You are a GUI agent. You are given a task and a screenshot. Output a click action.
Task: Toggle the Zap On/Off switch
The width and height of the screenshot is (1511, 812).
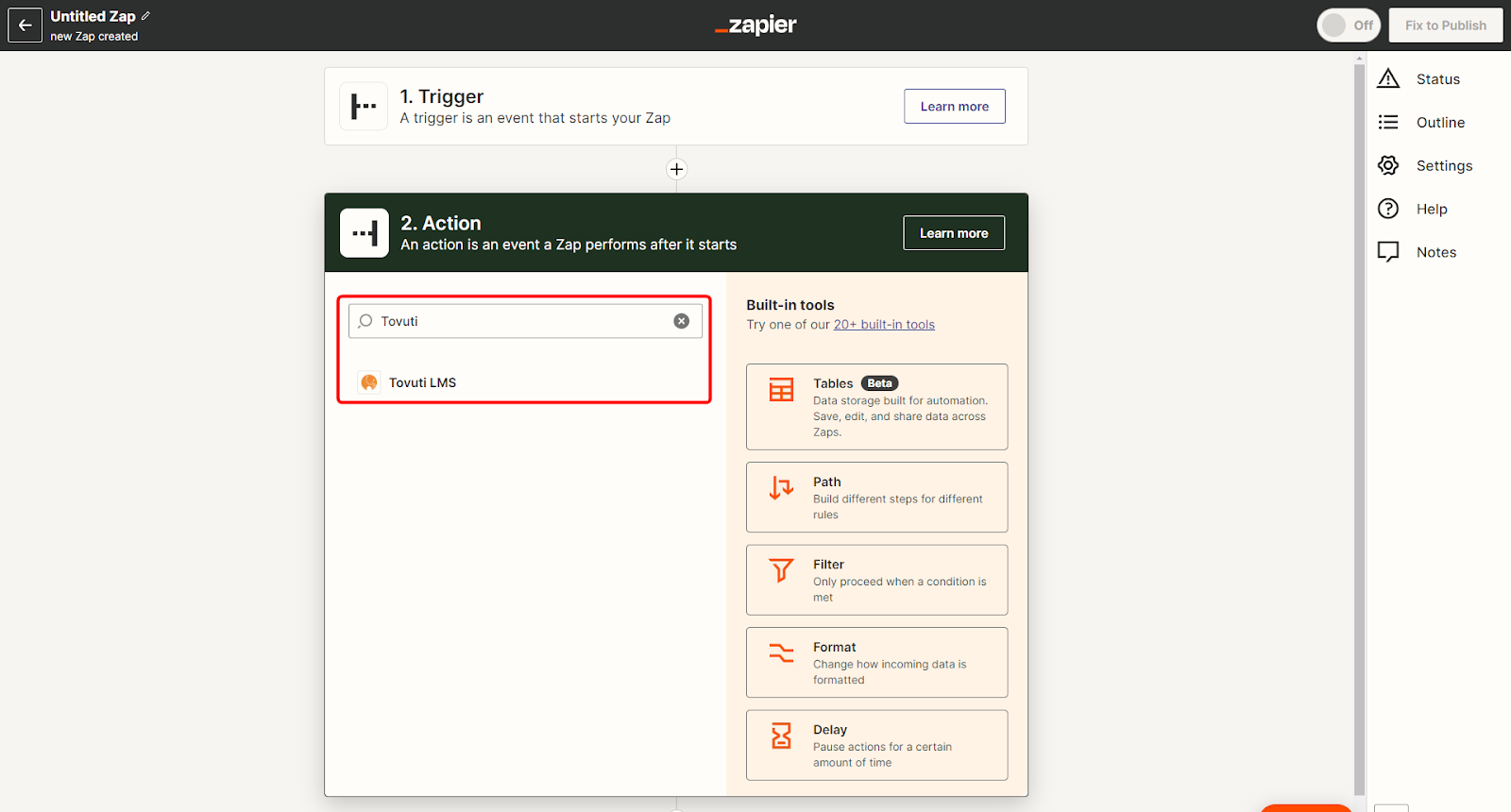[x=1349, y=25]
